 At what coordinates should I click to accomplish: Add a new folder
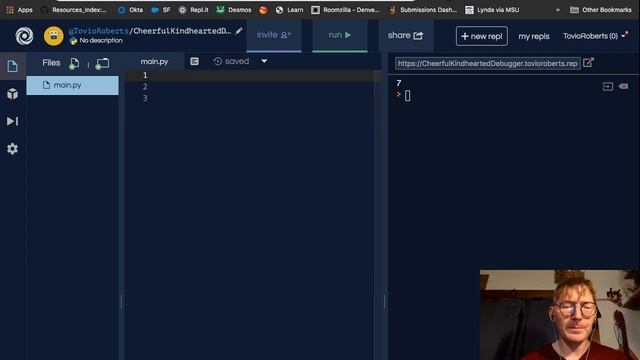click(102, 63)
